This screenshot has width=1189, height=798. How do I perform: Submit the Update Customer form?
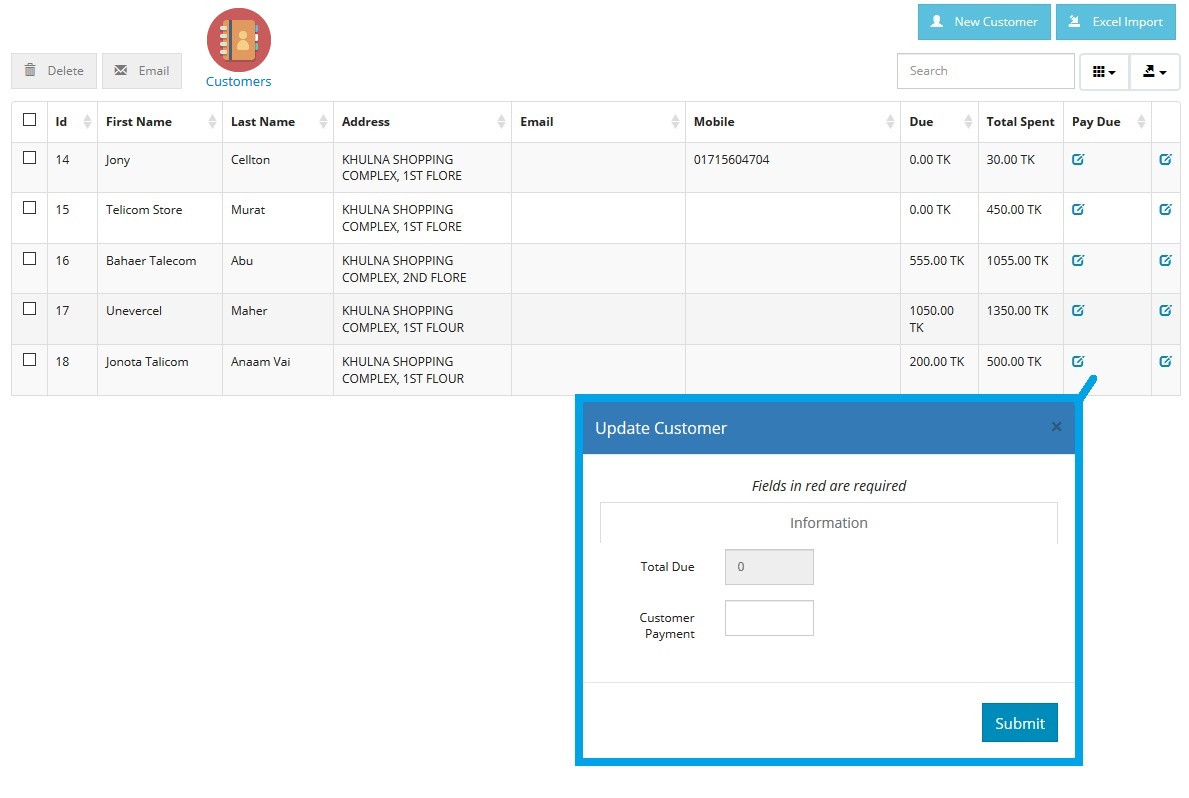tap(1019, 722)
